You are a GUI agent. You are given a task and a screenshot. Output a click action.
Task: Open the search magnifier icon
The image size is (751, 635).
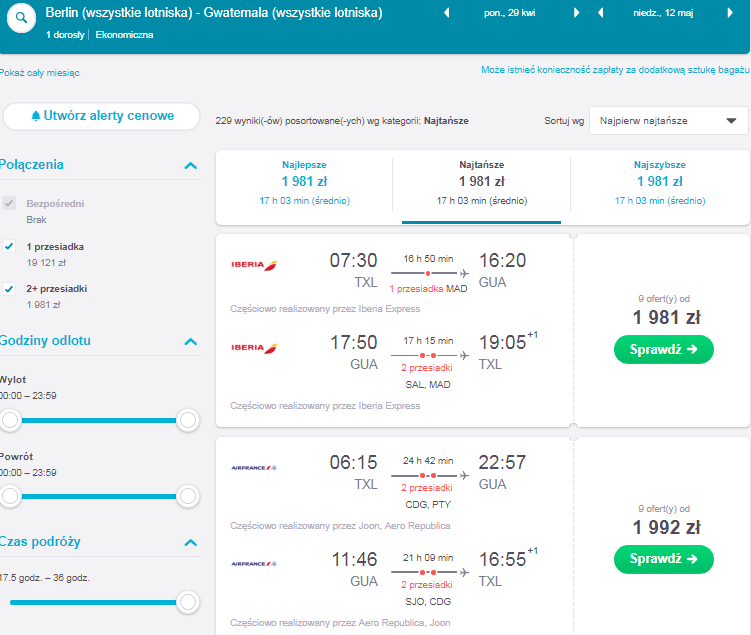tap(21, 18)
